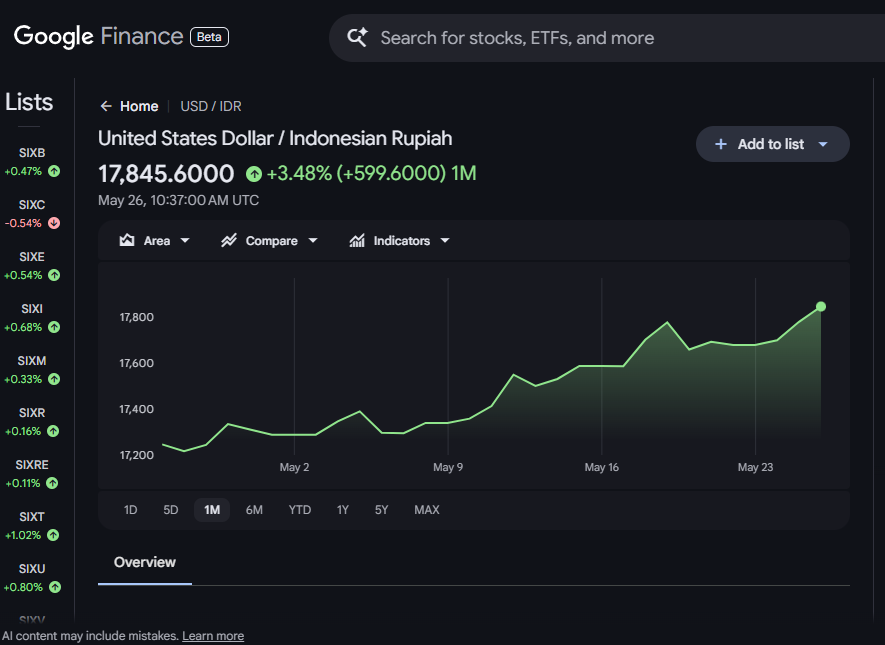
Task: Click the Indicators chart icon
Action: pyautogui.click(x=357, y=240)
